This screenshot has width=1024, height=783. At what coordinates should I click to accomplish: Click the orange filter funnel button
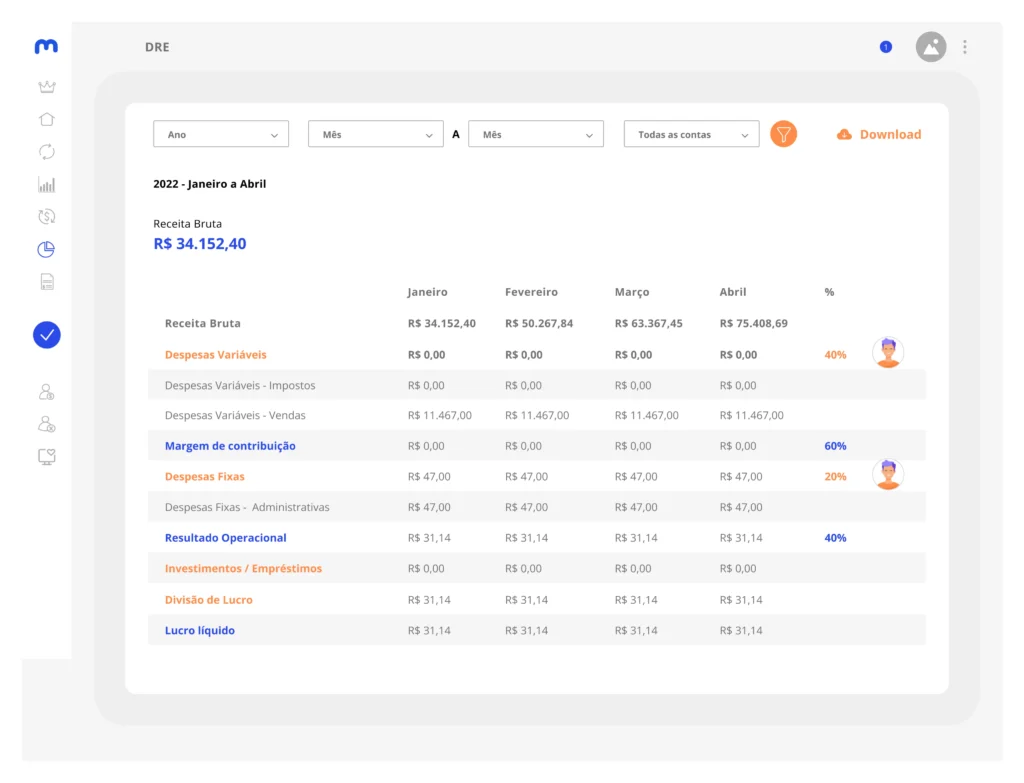783,134
